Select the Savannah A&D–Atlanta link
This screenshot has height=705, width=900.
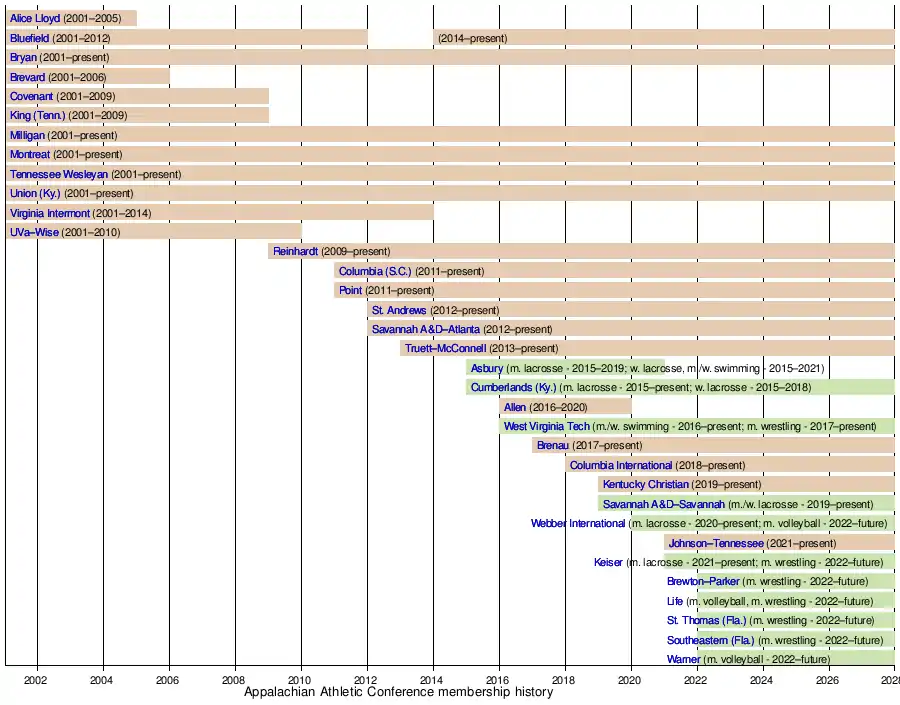click(425, 329)
